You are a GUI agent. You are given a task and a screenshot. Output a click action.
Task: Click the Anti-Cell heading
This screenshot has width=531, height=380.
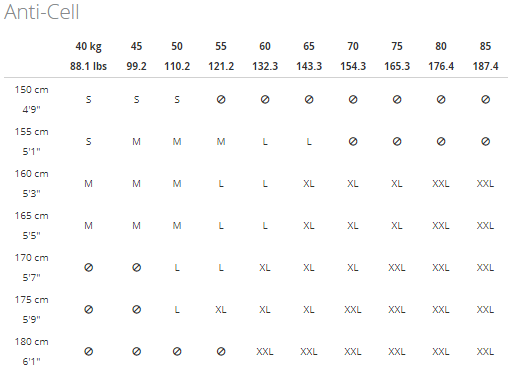pos(42,12)
